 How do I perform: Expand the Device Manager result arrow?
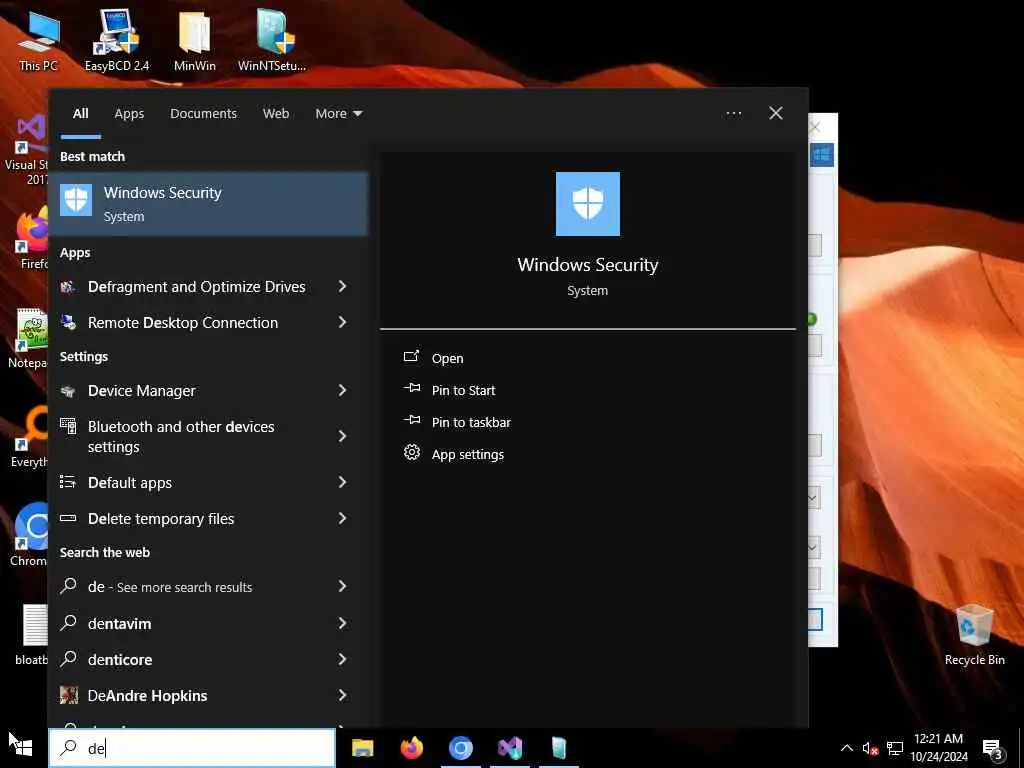[342, 390]
